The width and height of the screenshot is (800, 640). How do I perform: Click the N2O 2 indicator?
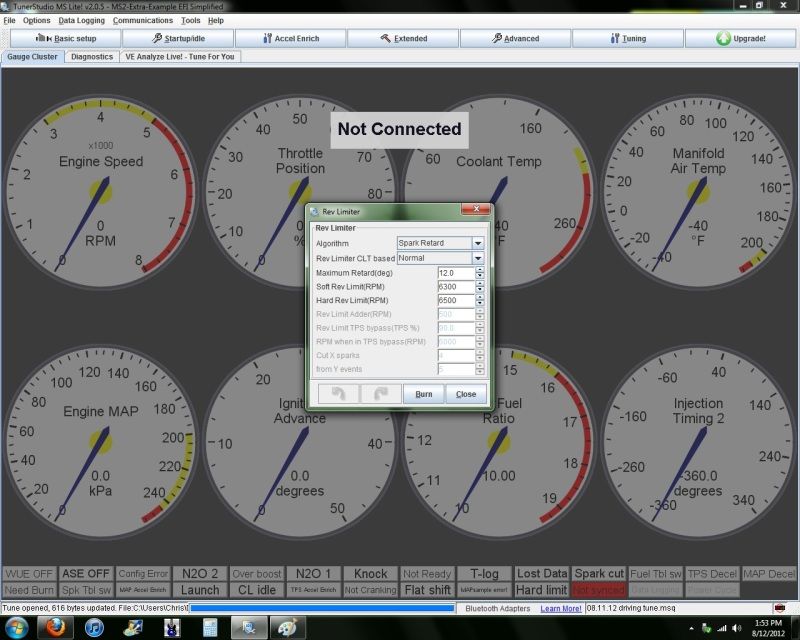coord(200,574)
